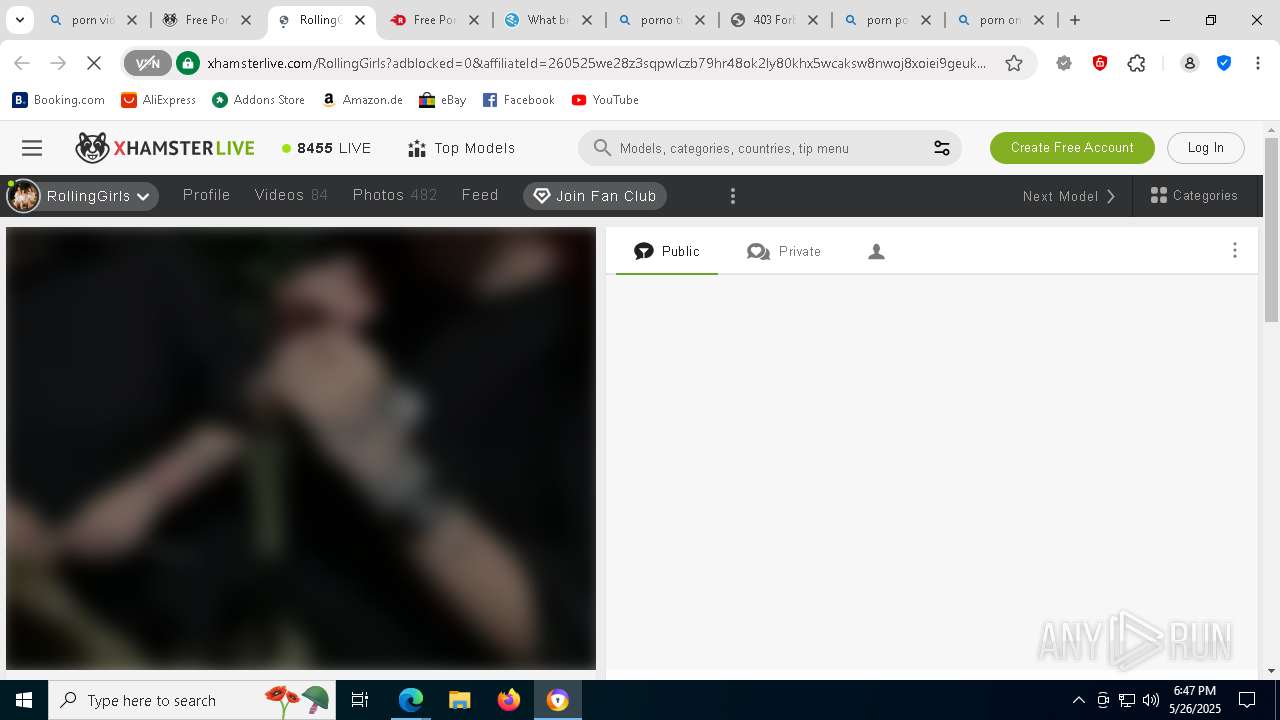Open YouTube bookmark
Image resolution: width=1280 pixels, height=720 pixels.
point(605,100)
